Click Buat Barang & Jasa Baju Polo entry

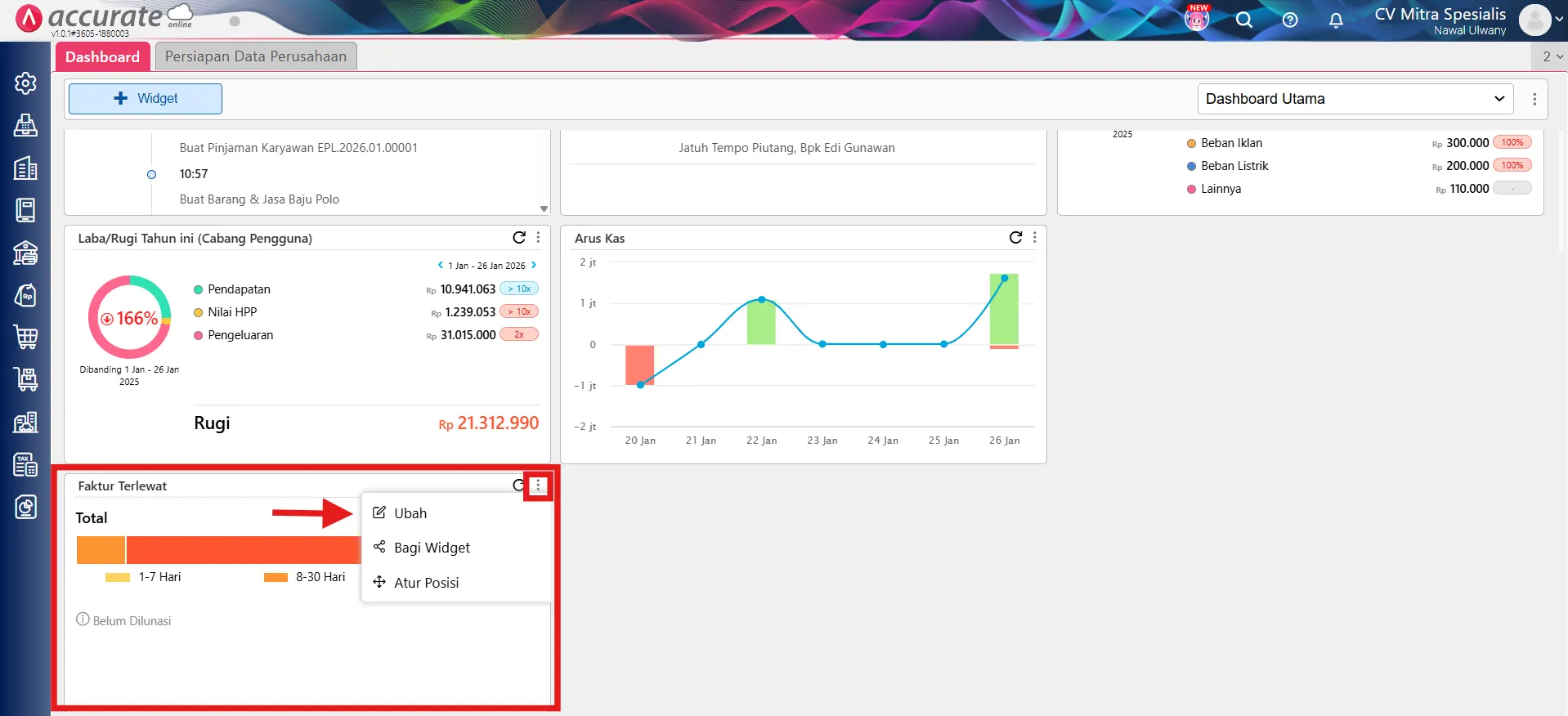[259, 199]
